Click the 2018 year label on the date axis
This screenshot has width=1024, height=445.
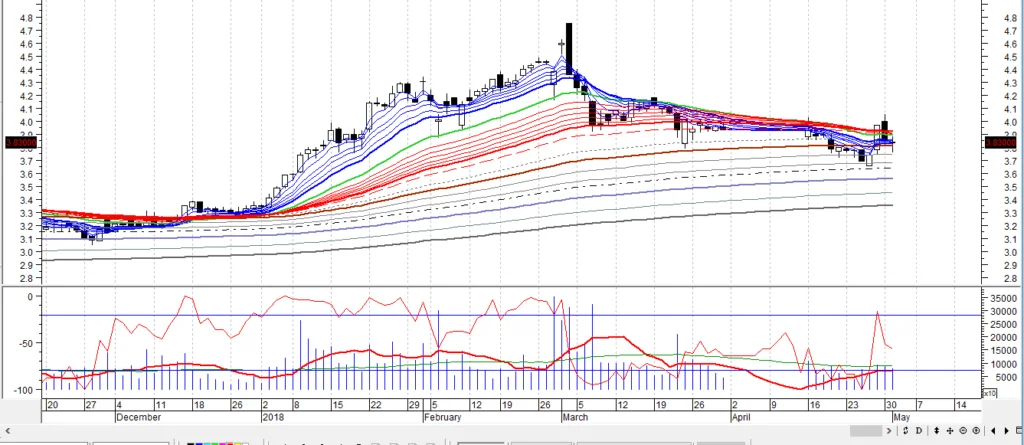[272, 417]
